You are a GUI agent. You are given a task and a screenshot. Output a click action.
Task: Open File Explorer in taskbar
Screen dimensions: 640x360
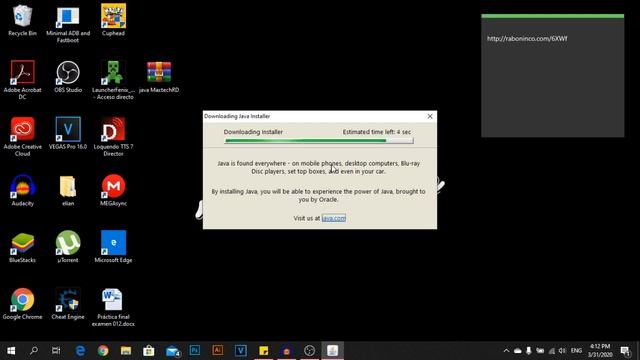pos(126,350)
